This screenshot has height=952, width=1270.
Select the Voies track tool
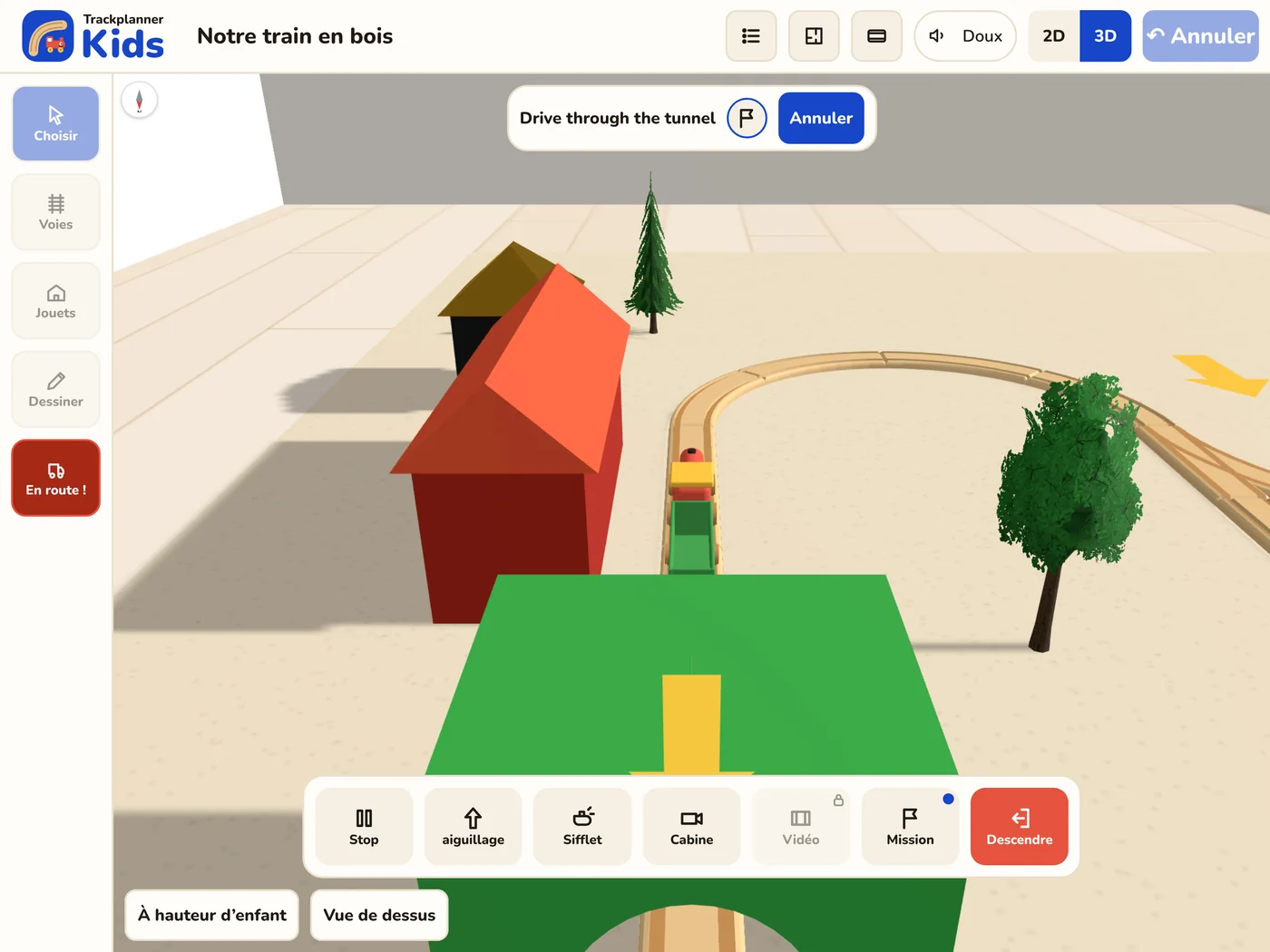click(55, 212)
